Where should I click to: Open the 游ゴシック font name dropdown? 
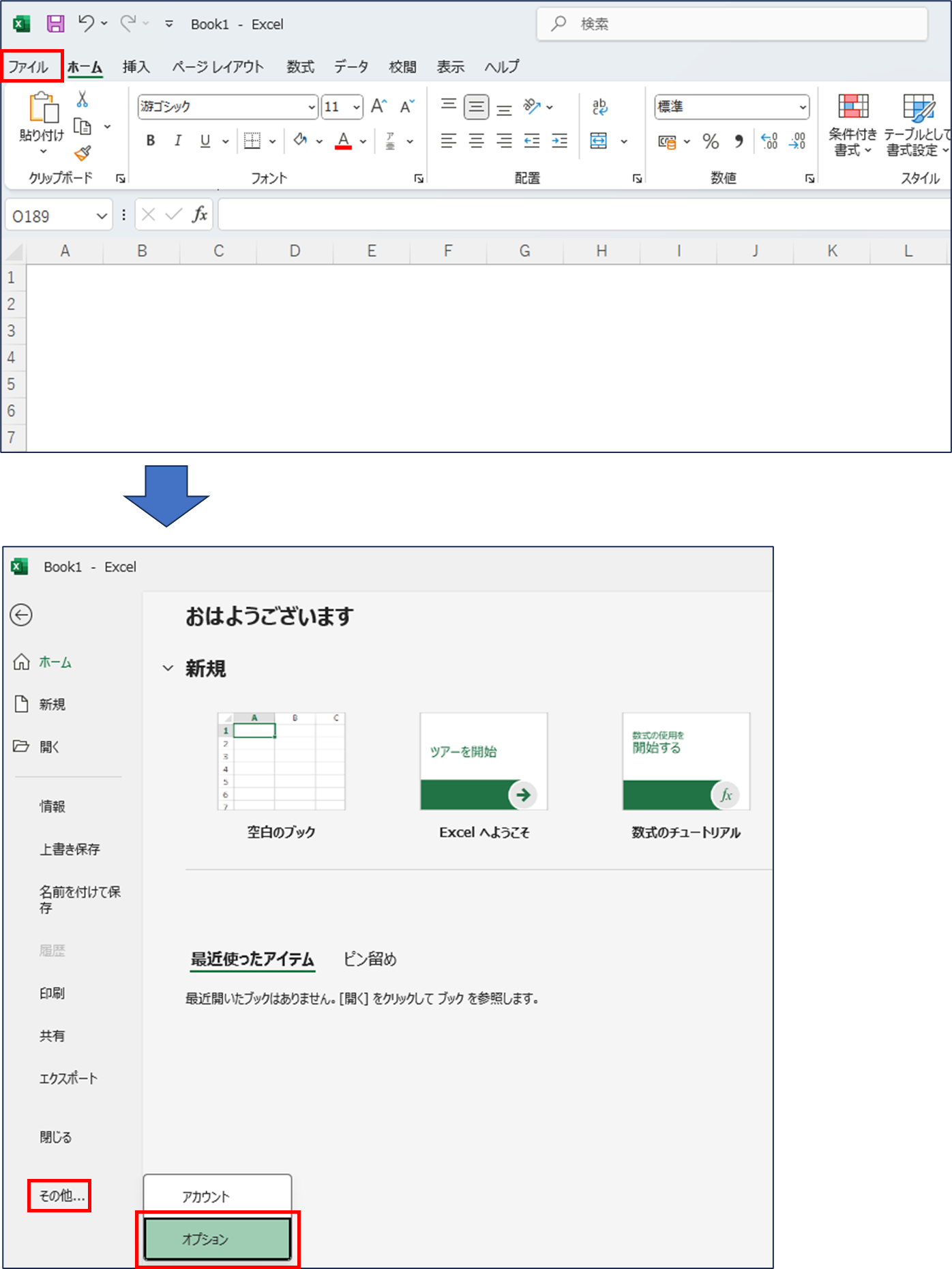[312, 107]
